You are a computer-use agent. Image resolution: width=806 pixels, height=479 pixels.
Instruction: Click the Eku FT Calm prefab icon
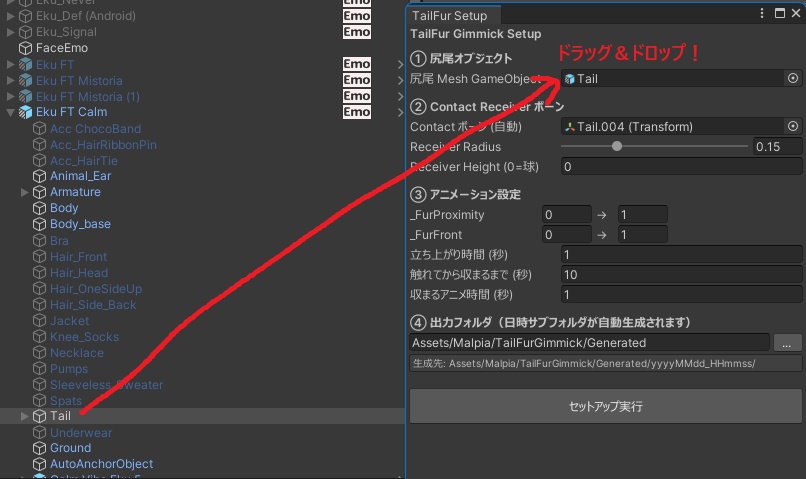(25, 112)
